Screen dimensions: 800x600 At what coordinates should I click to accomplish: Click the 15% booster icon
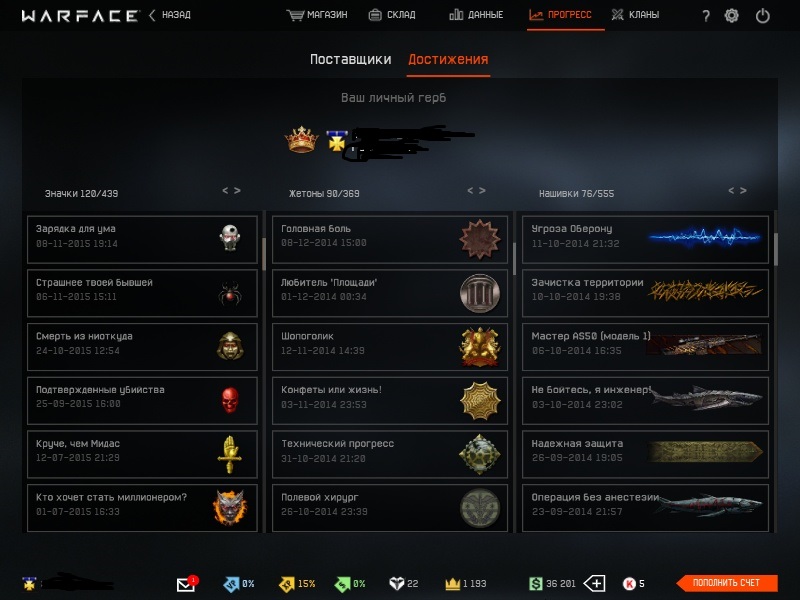click(x=287, y=584)
